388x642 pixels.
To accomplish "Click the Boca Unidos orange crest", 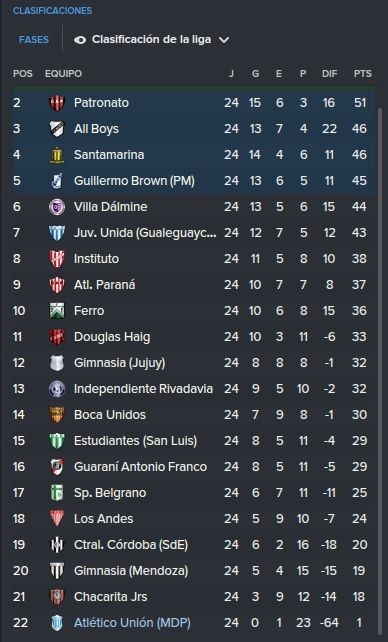I will 57,415.
